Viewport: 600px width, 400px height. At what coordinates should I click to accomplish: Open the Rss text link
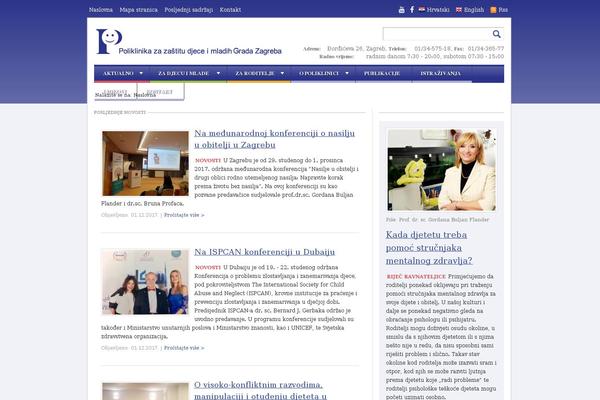coord(503,10)
